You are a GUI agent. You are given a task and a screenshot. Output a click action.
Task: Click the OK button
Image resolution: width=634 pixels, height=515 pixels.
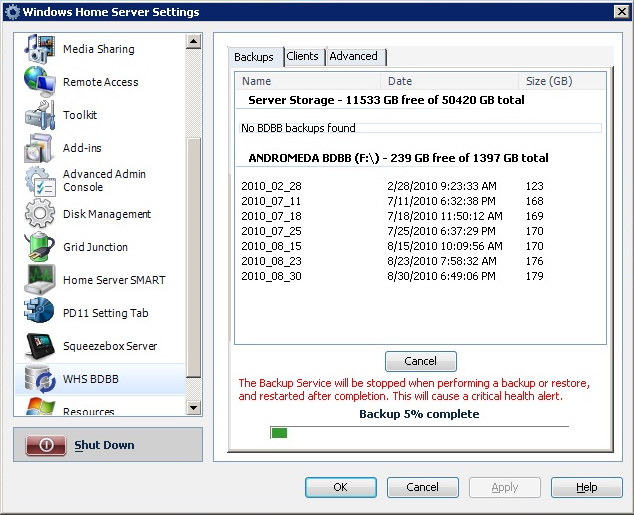pyautogui.click(x=340, y=487)
